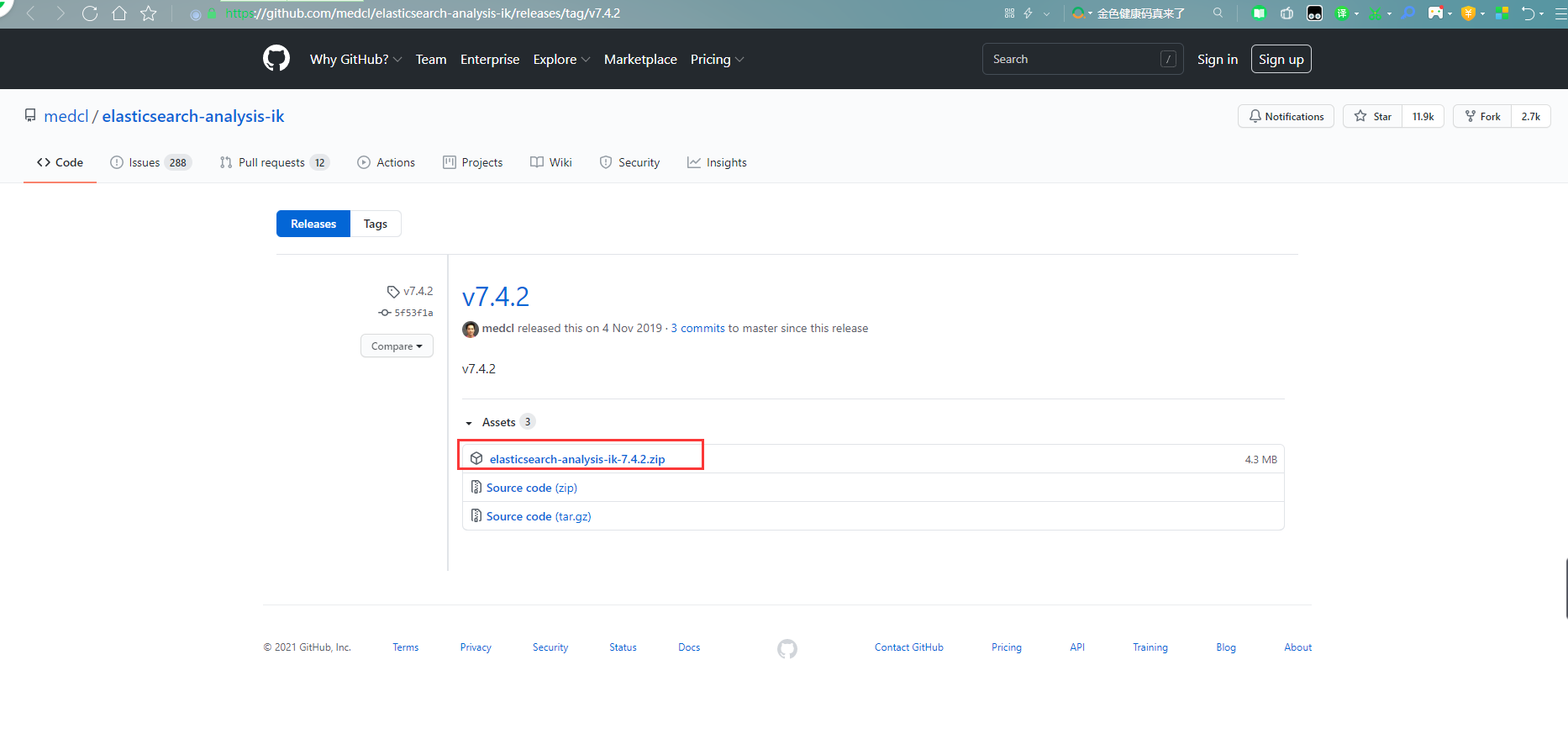Expand the Explore menu
This screenshot has width=1568, height=755.
(x=561, y=59)
